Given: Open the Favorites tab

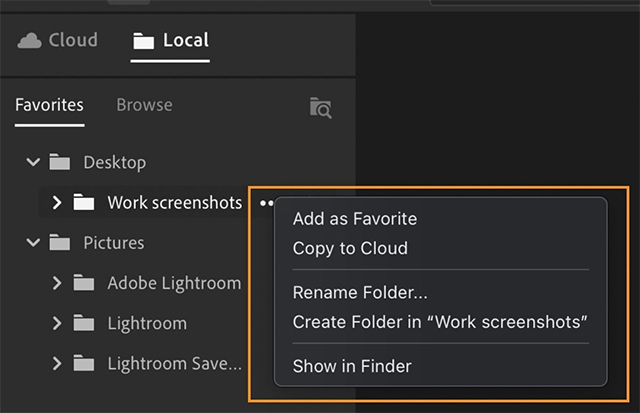Looking at the screenshot, I should pyautogui.click(x=49, y=105).
